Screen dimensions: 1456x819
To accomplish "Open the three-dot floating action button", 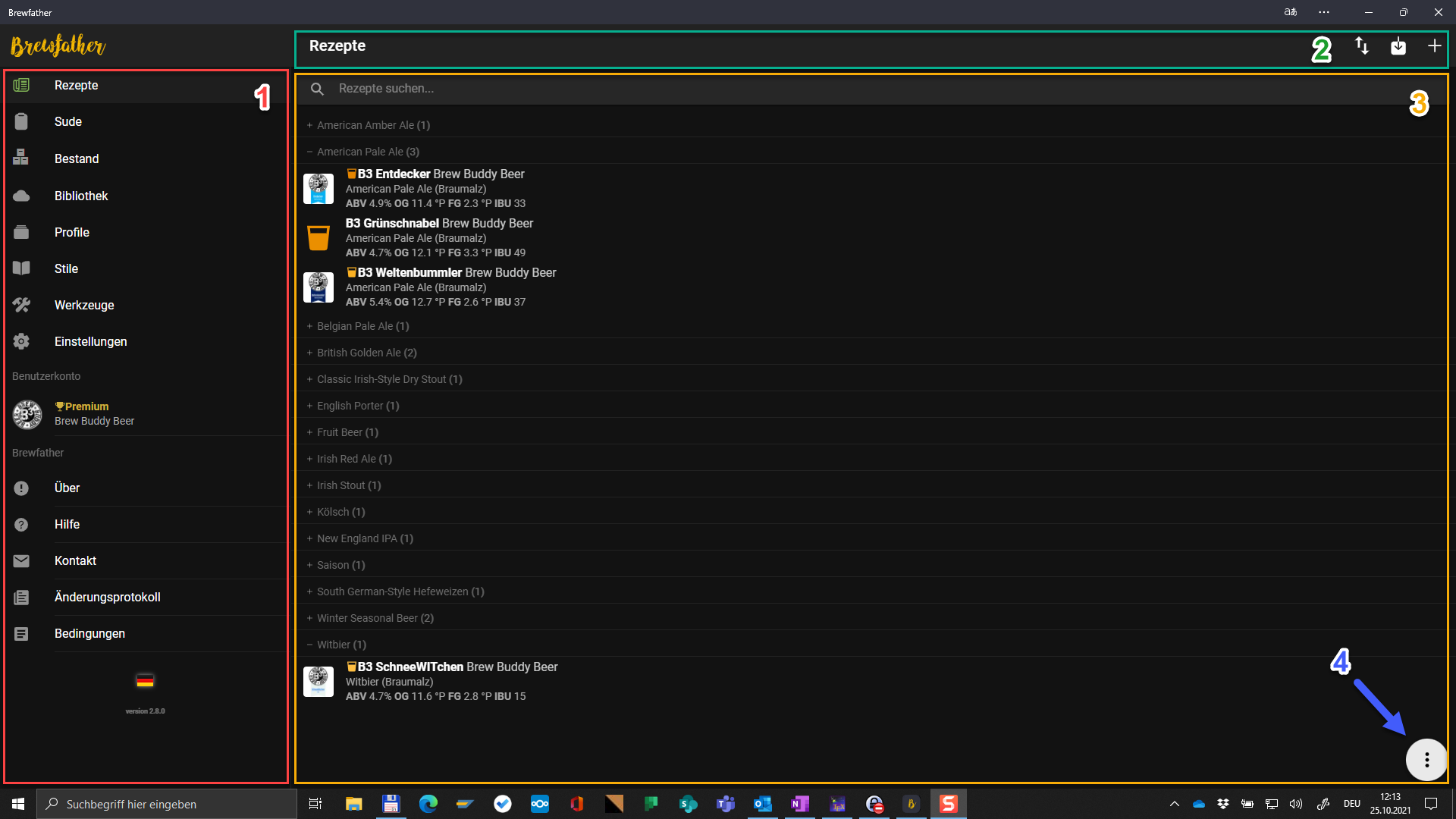I will [1426, 760].
